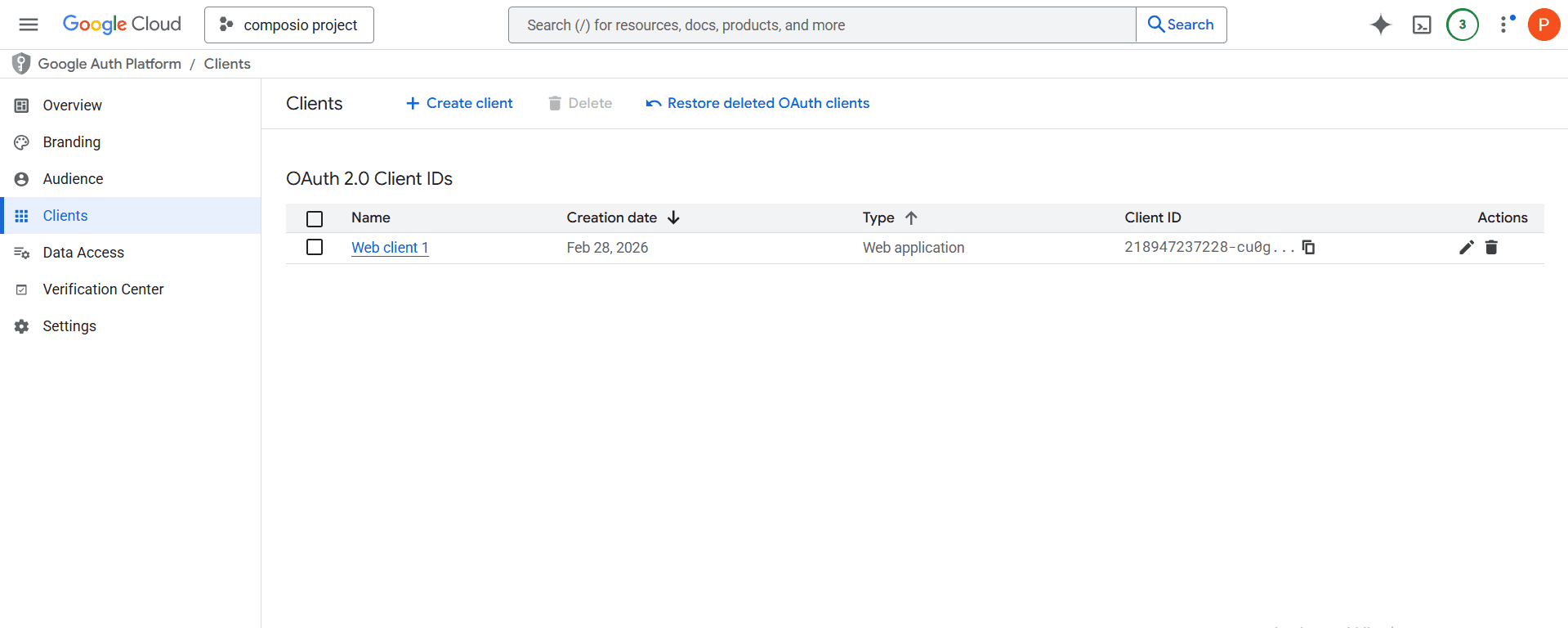Click the Clients grid icon in sidebar

22,216
